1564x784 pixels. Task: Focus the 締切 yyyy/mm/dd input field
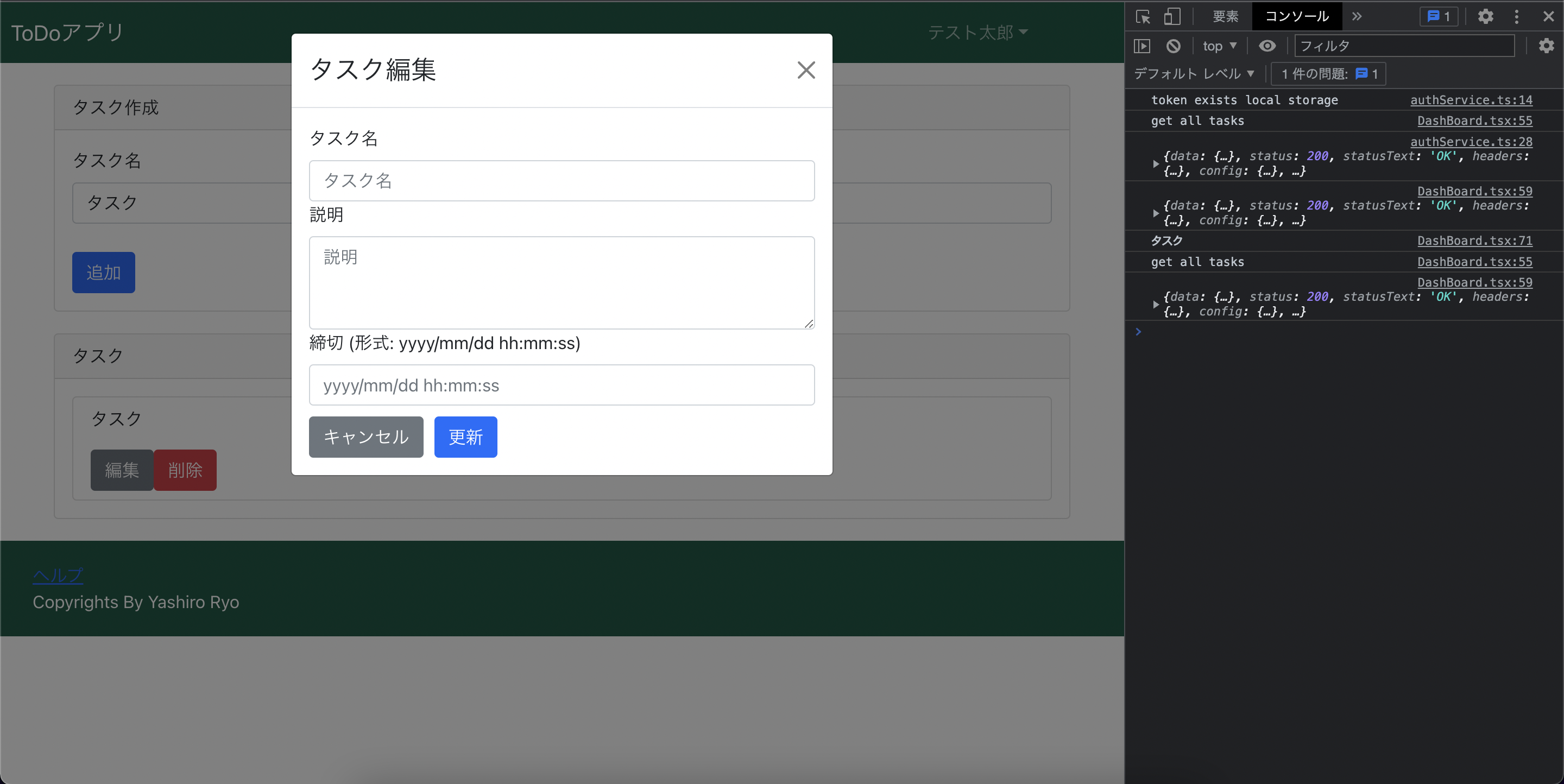click(562, 385)
